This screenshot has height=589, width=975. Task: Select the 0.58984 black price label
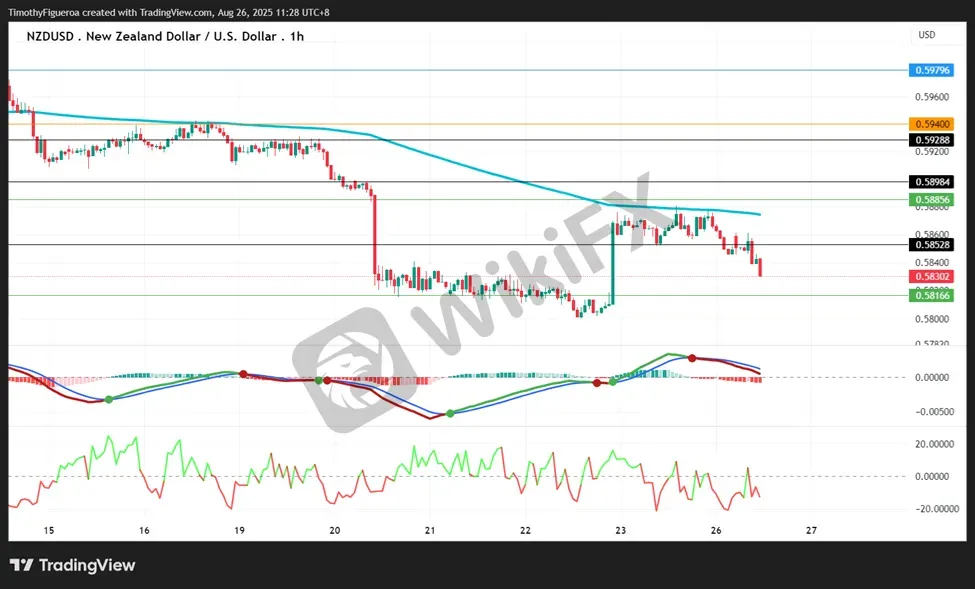(931, 182)
